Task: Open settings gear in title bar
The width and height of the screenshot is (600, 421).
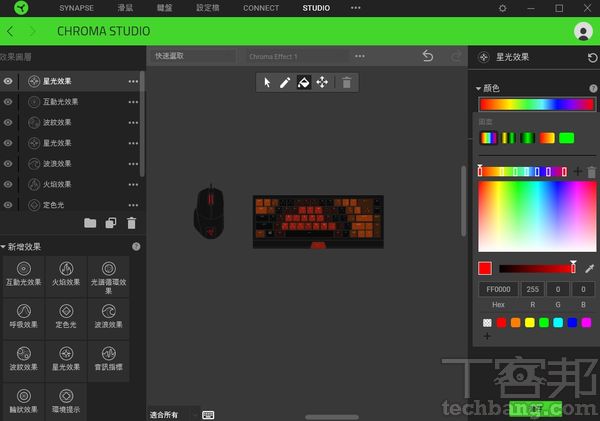Action: [502, 8]
